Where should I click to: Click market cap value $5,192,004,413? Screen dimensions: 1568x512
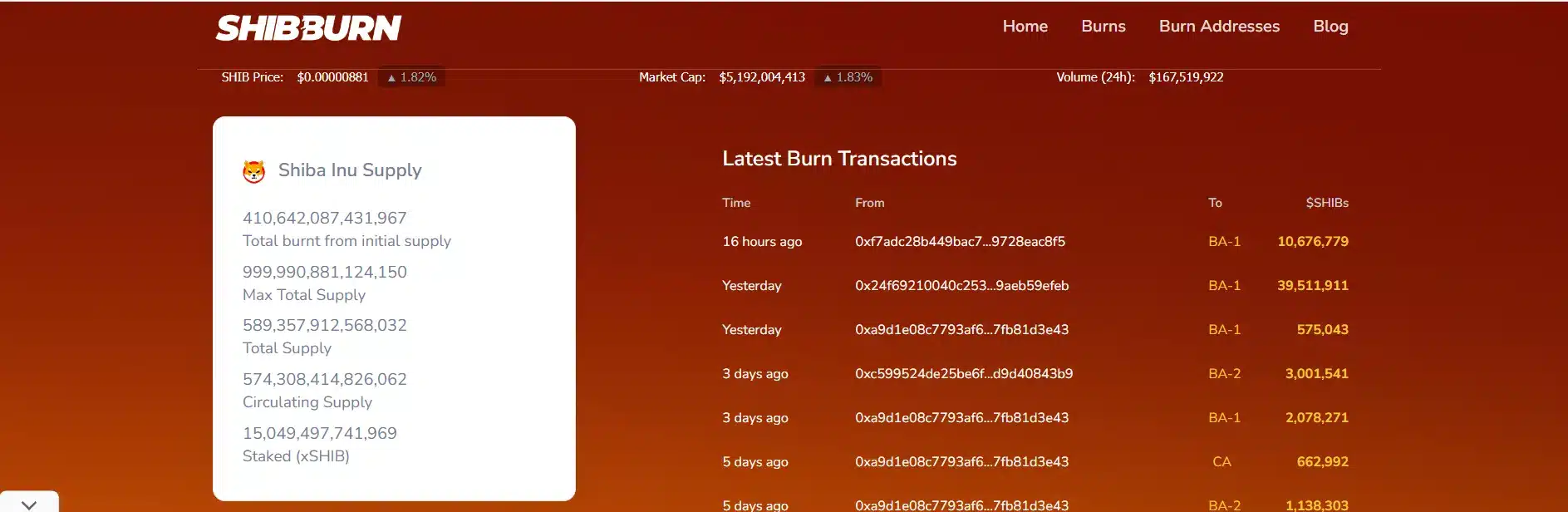[x=762, y=77]
